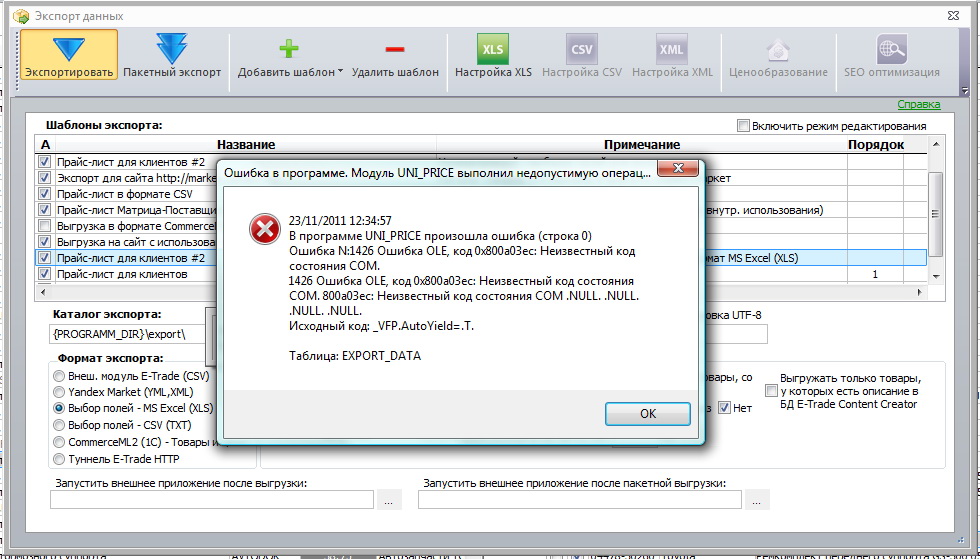Toggle checkbox for Прайс-лист Матрица-Поставщик row
This screenshot has height=559, width=980.
[x=44, y=209]
